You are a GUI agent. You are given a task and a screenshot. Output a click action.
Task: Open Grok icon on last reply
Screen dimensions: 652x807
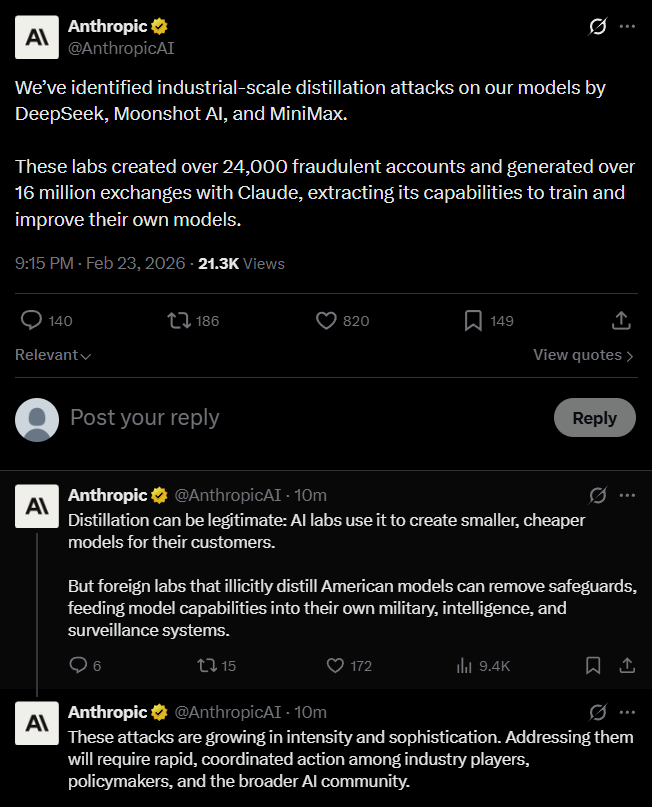598,712
